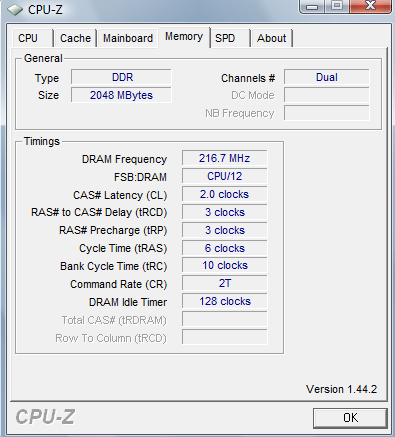The width and height of the screenshot is (395, 437).
Task: Click the CPU-Z window title text
Action: [45, 10]
